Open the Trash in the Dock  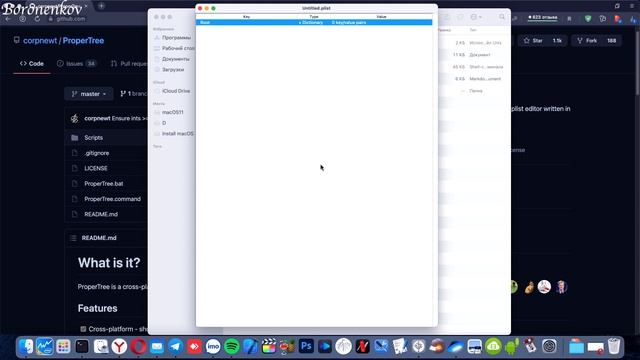tap(614, 347)
